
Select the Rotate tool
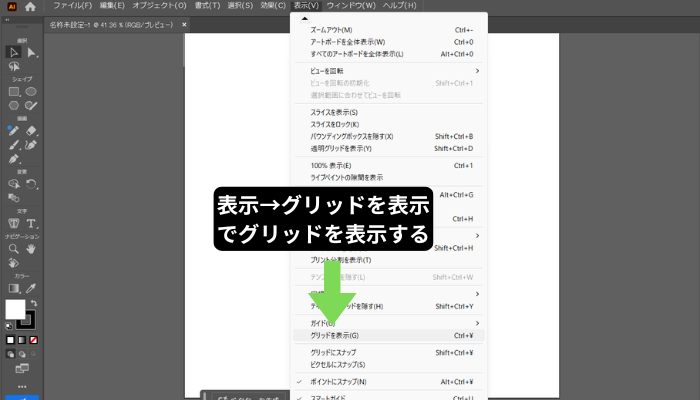pos(31,184)
